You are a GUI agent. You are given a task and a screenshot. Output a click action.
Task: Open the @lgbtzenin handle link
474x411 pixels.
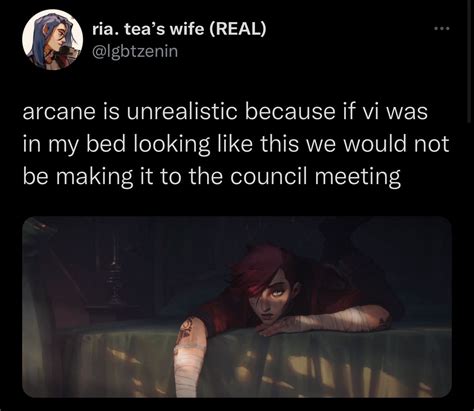(135, 52)
